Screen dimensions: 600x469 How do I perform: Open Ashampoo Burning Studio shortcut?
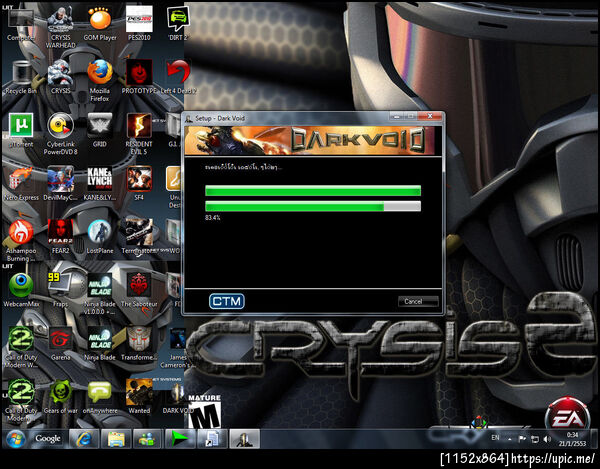(21, 241)
